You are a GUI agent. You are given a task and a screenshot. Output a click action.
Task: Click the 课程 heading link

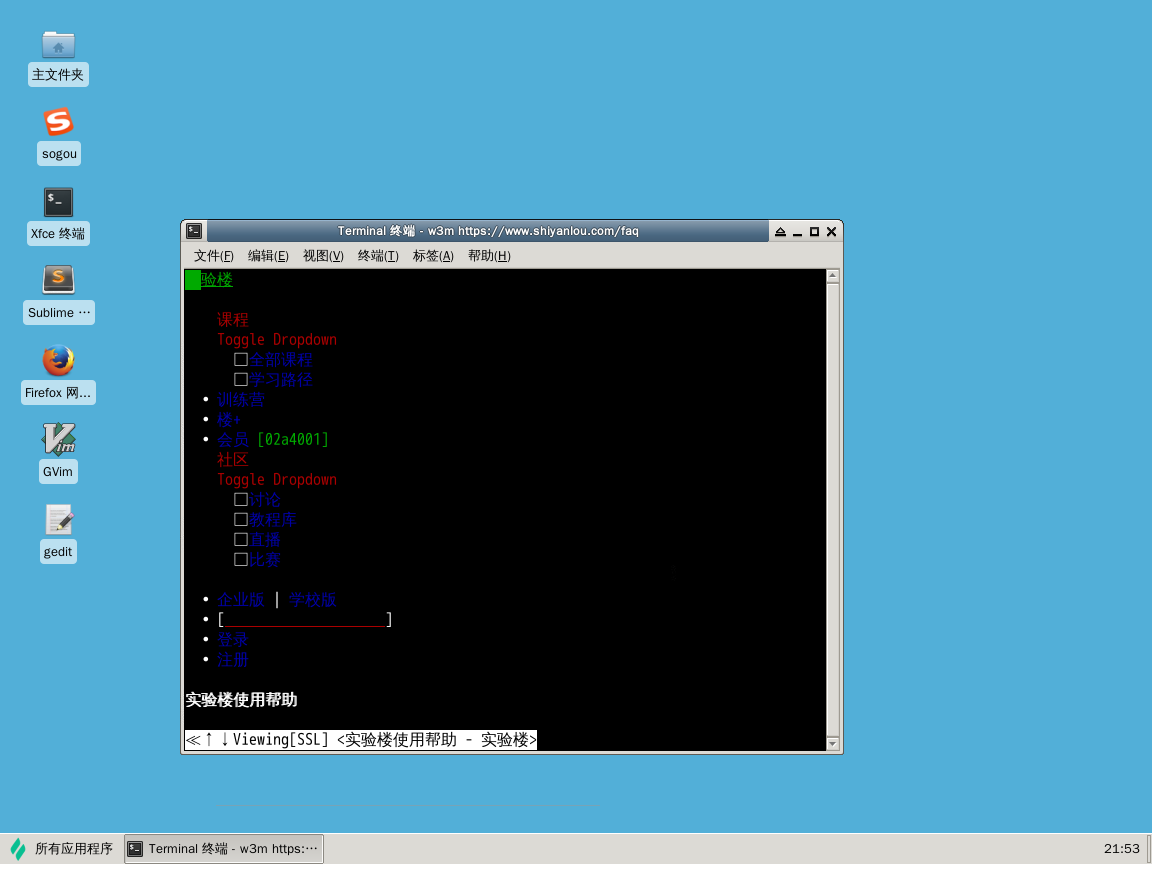[x=233, y=319]
